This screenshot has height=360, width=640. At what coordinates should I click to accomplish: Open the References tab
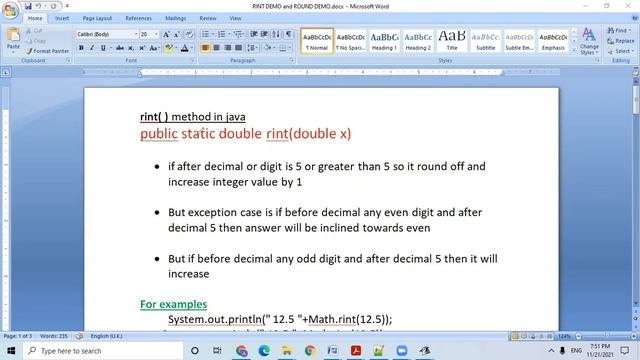click(138, 18)
